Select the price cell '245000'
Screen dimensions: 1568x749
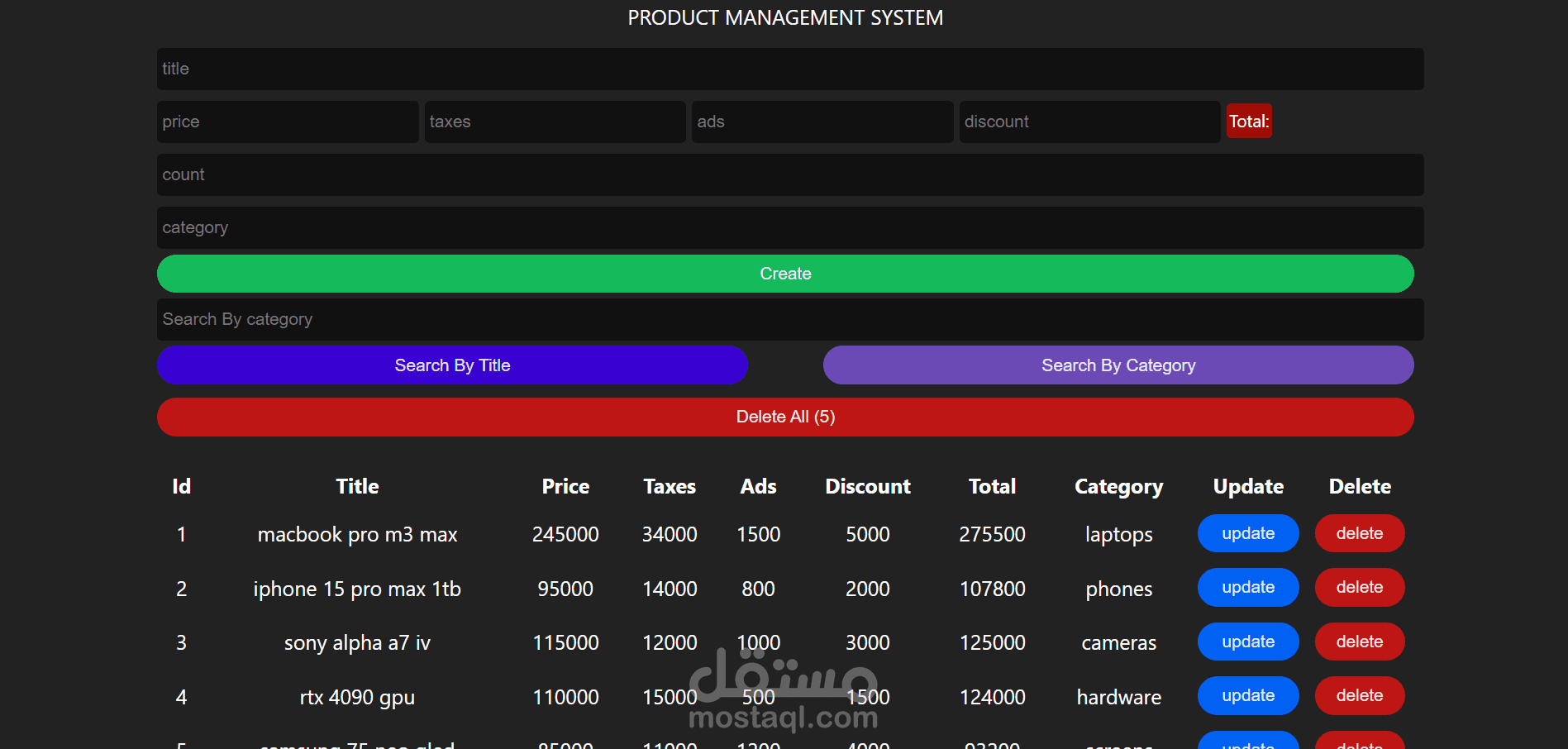point(565,534)
